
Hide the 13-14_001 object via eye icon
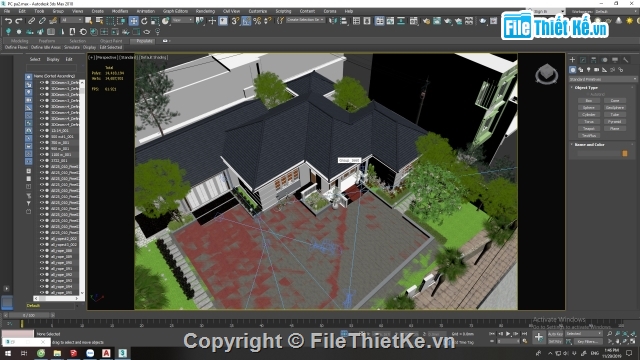pyautogui.click(x=42, y=131)
